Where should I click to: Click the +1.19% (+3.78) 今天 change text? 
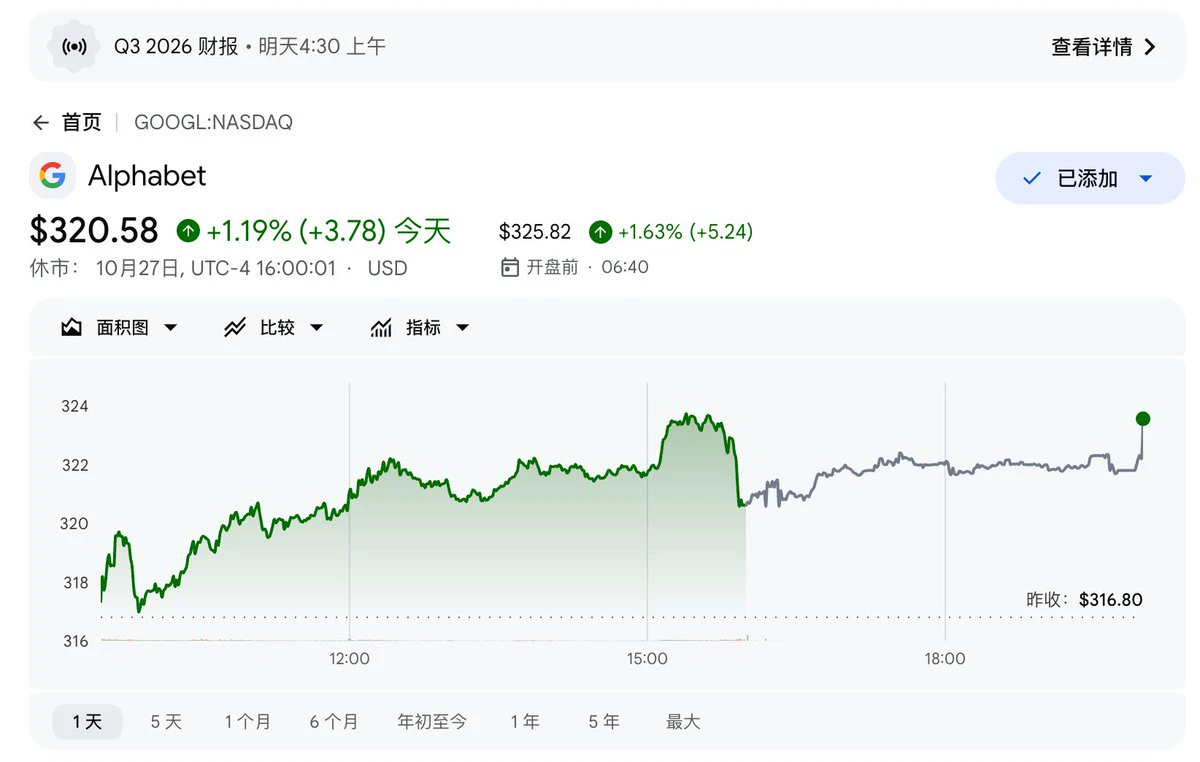(329, 231)
